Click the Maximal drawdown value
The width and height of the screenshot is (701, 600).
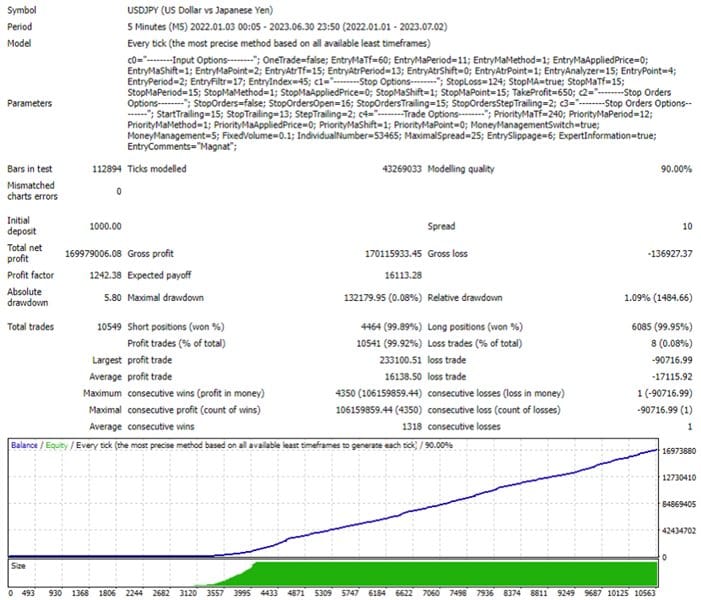click(x=382, y=298)
